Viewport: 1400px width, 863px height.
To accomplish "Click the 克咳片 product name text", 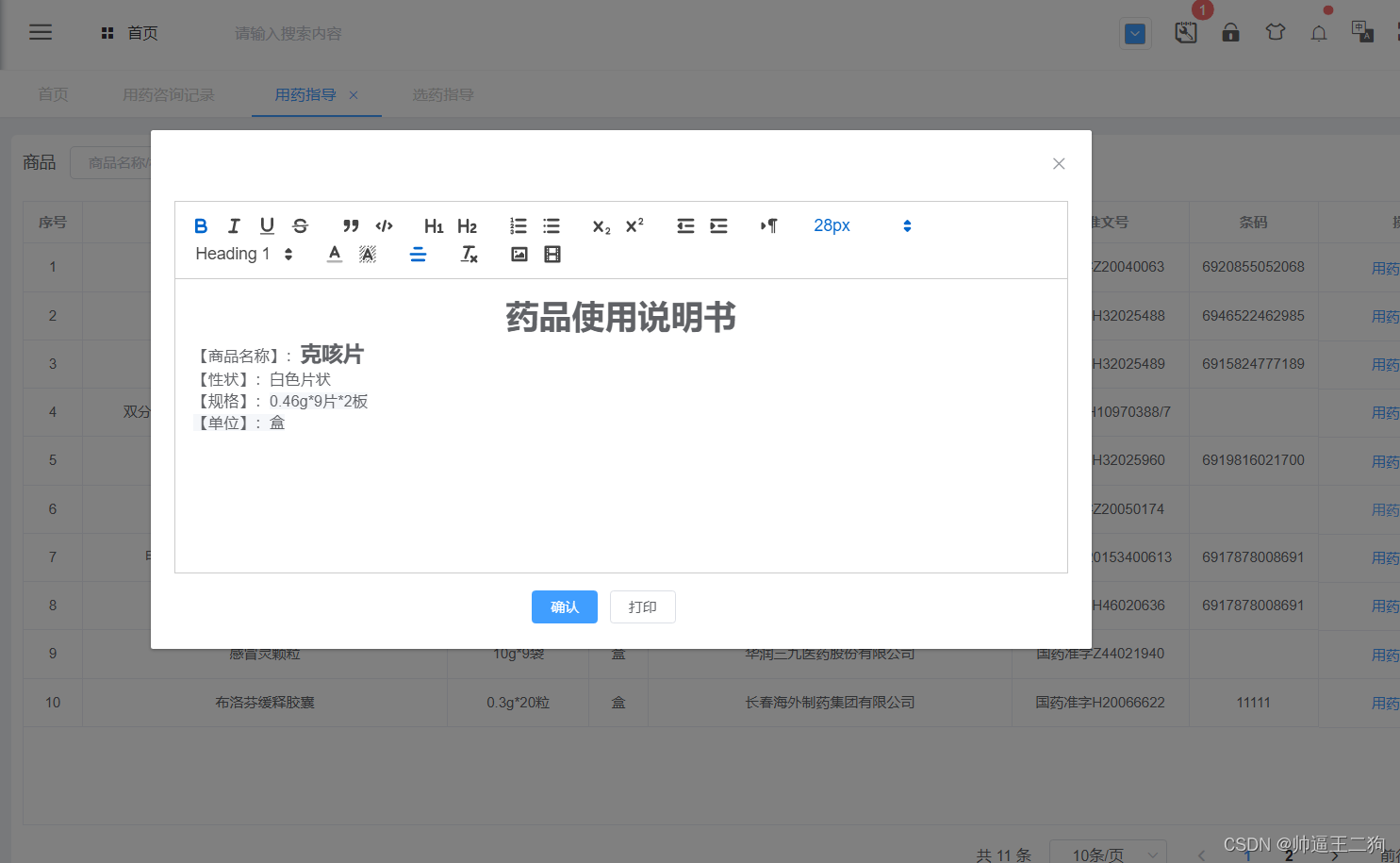I will (332, 354).
